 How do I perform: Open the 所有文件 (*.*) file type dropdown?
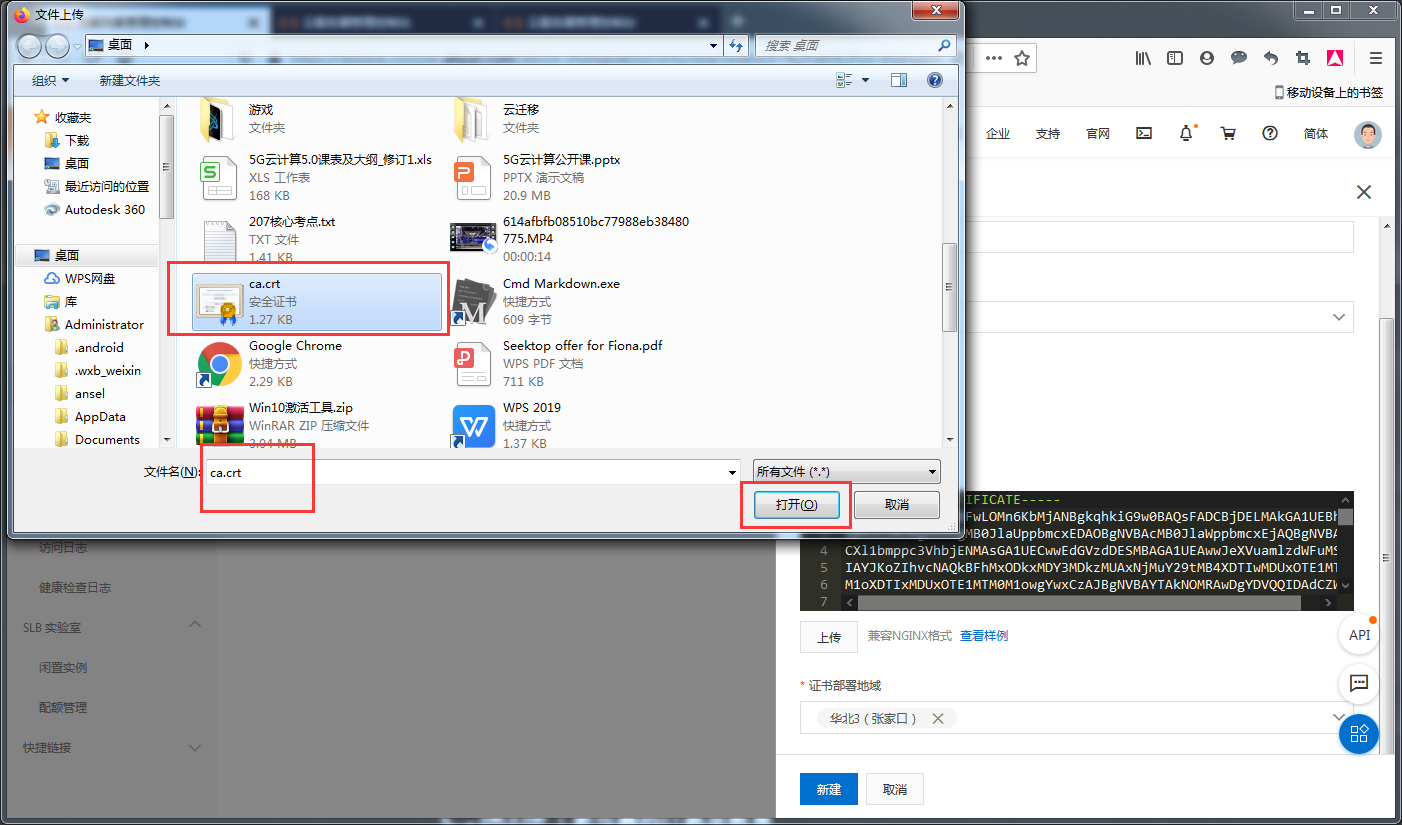pos(845,471)
